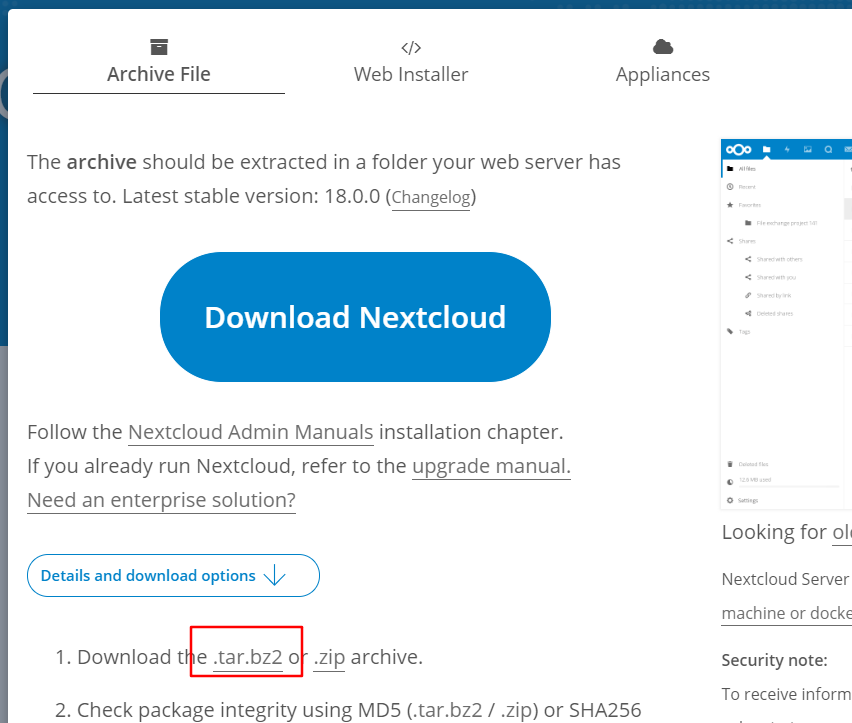Click 'Check package integrity' step text

pyautogui.click(x=187, y=710)
